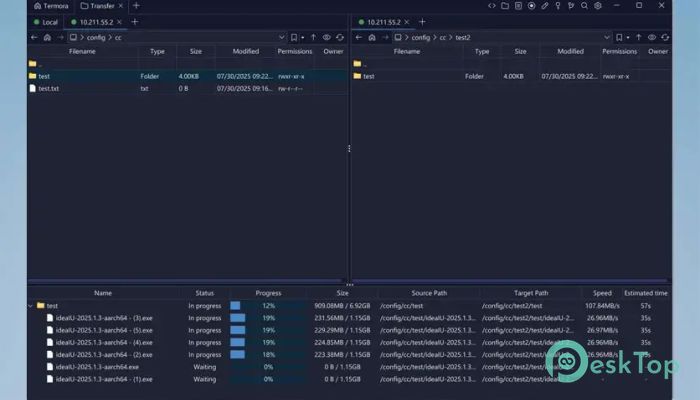Click forward arrow in left file panel
This screenshot has height=400, width=700.
(x=60, y=38)
